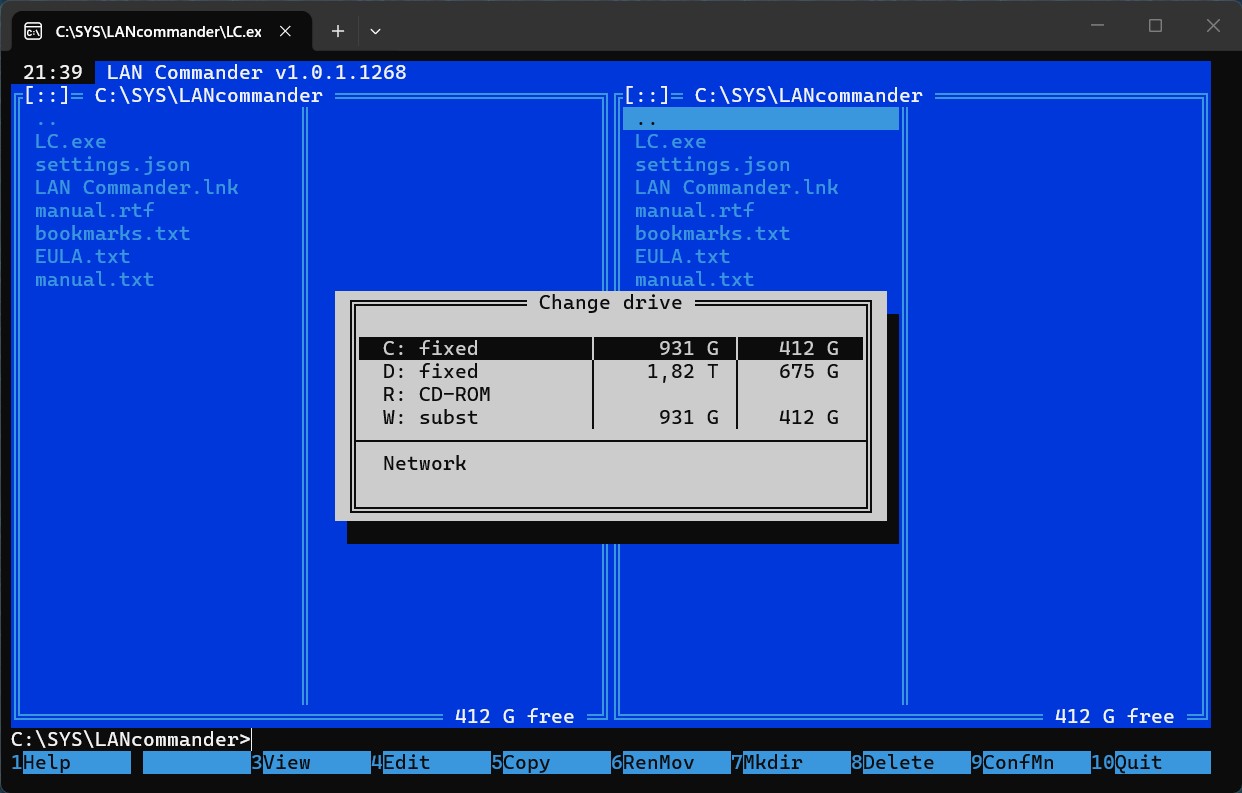Select settings.json in the right panel
This screenshot has width=1242, height=793.
point(713,165)
